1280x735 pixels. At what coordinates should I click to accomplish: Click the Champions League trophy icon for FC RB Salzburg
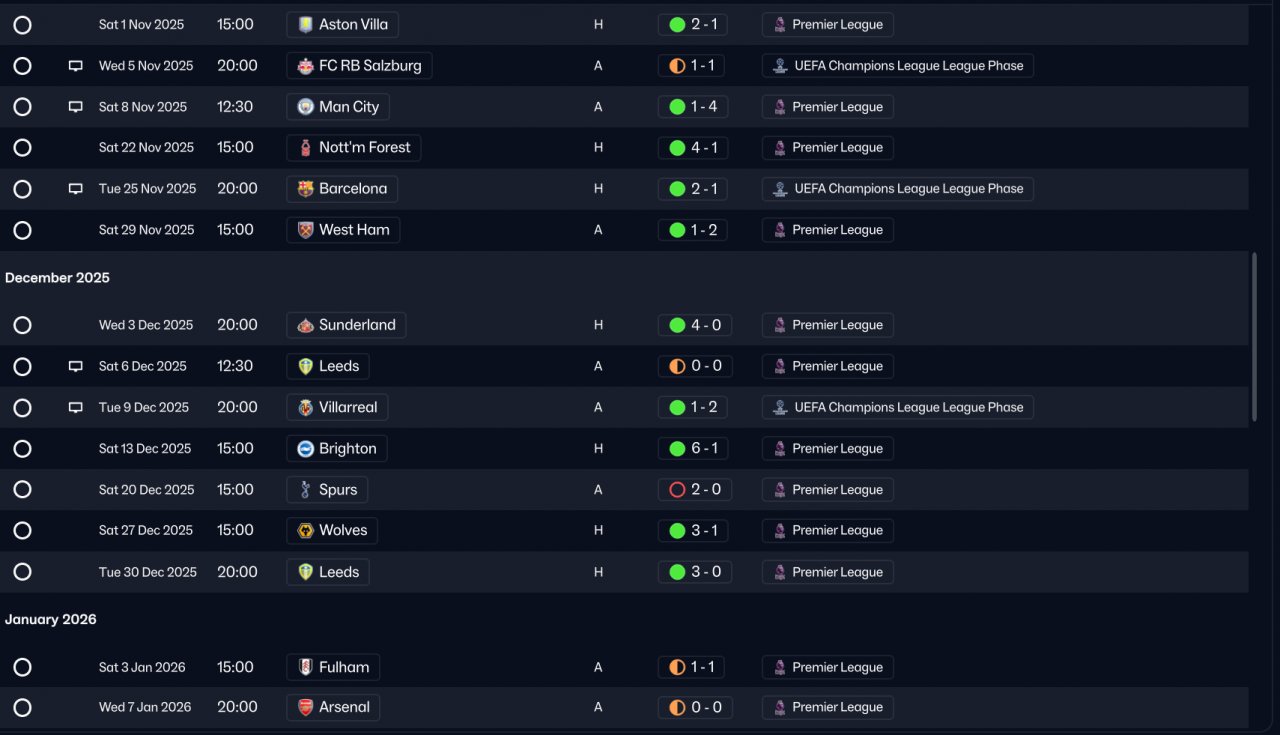coord(780,66)
